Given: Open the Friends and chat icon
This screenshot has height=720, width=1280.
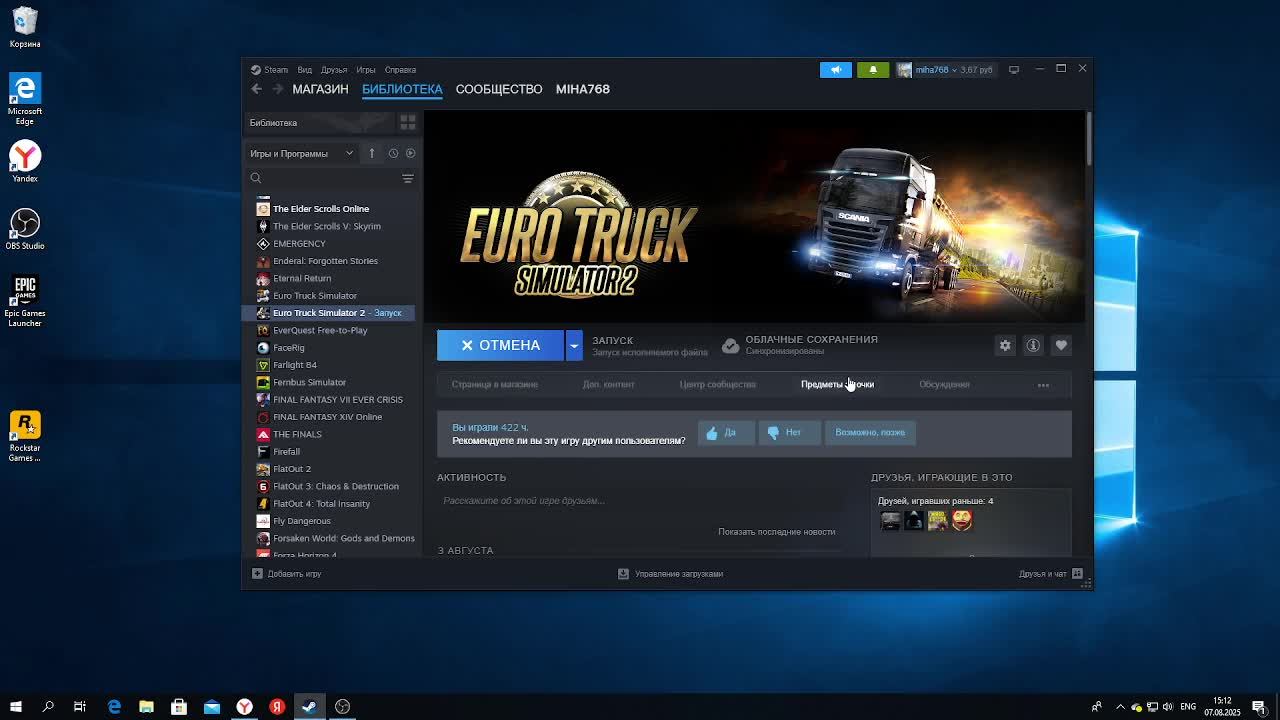Looking at the screenshot, I should click(1077, 574).
